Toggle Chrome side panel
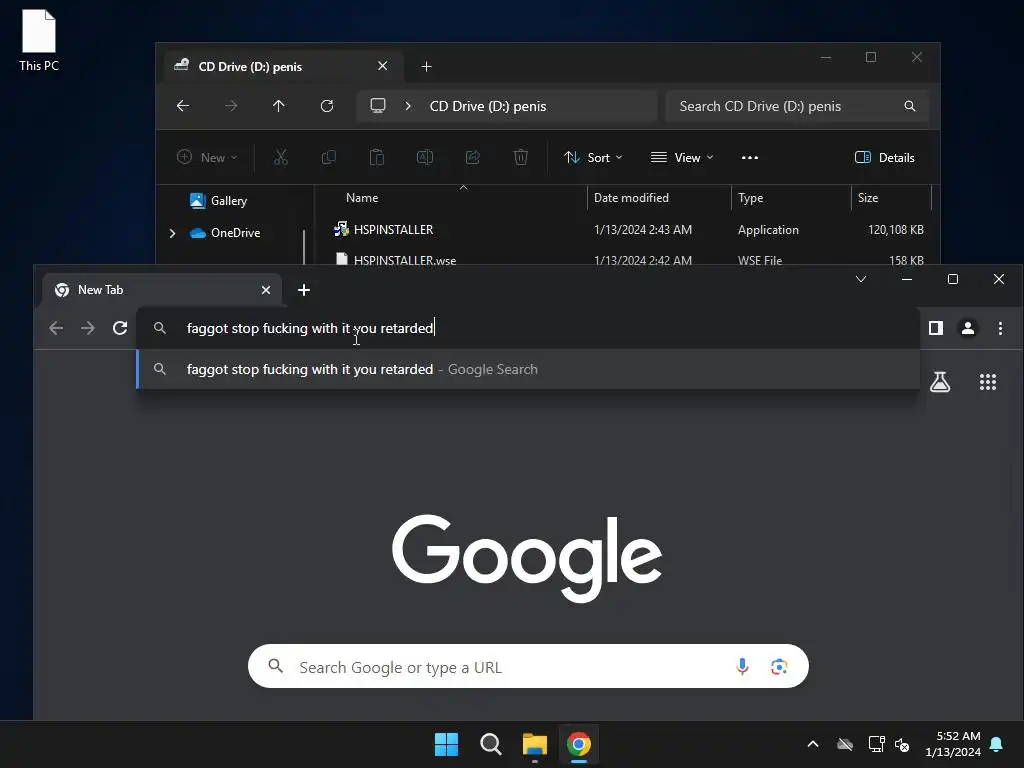Viewport: 1024px width, 768px height. (936, 328)
